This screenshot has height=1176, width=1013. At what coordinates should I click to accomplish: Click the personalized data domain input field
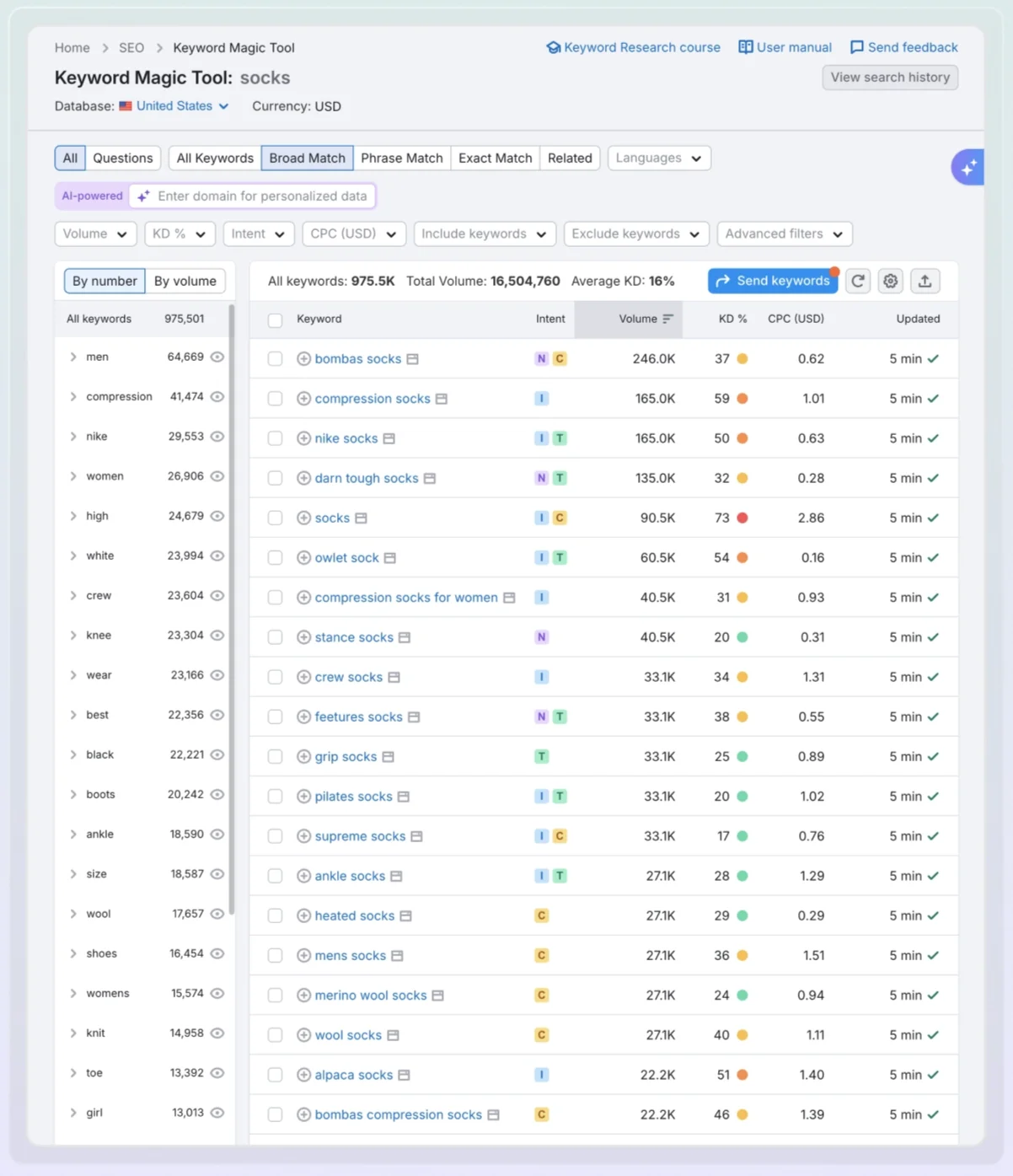click(253, 196)
